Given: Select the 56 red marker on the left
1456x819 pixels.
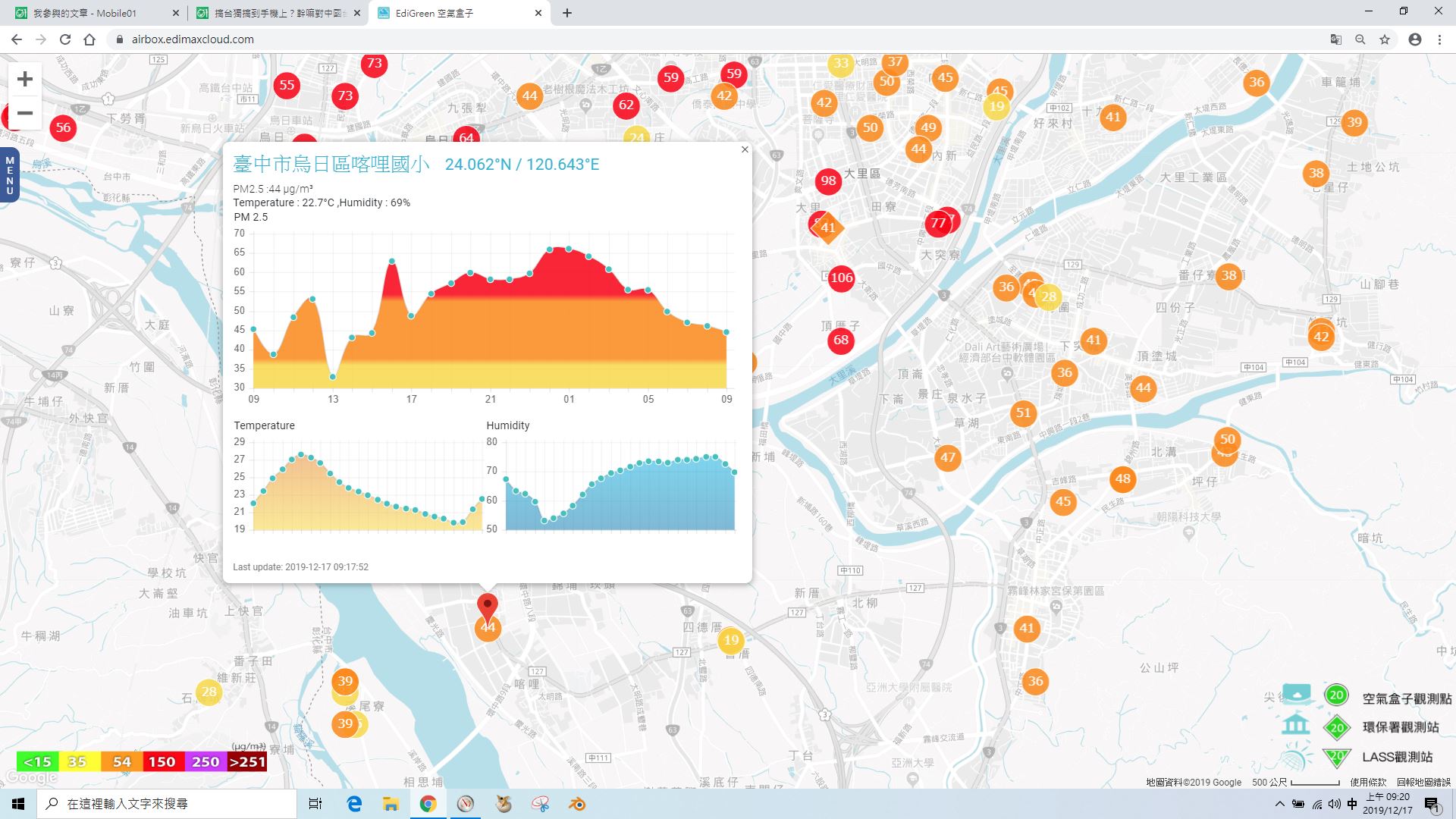Looking at the screenshot, I should 63,127.
